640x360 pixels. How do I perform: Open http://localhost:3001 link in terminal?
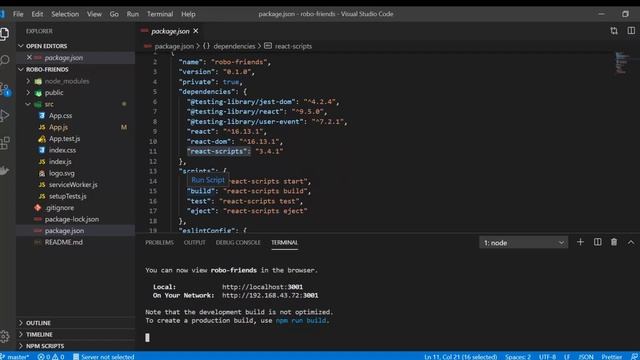pyautogui.click(x=262, y=287)
